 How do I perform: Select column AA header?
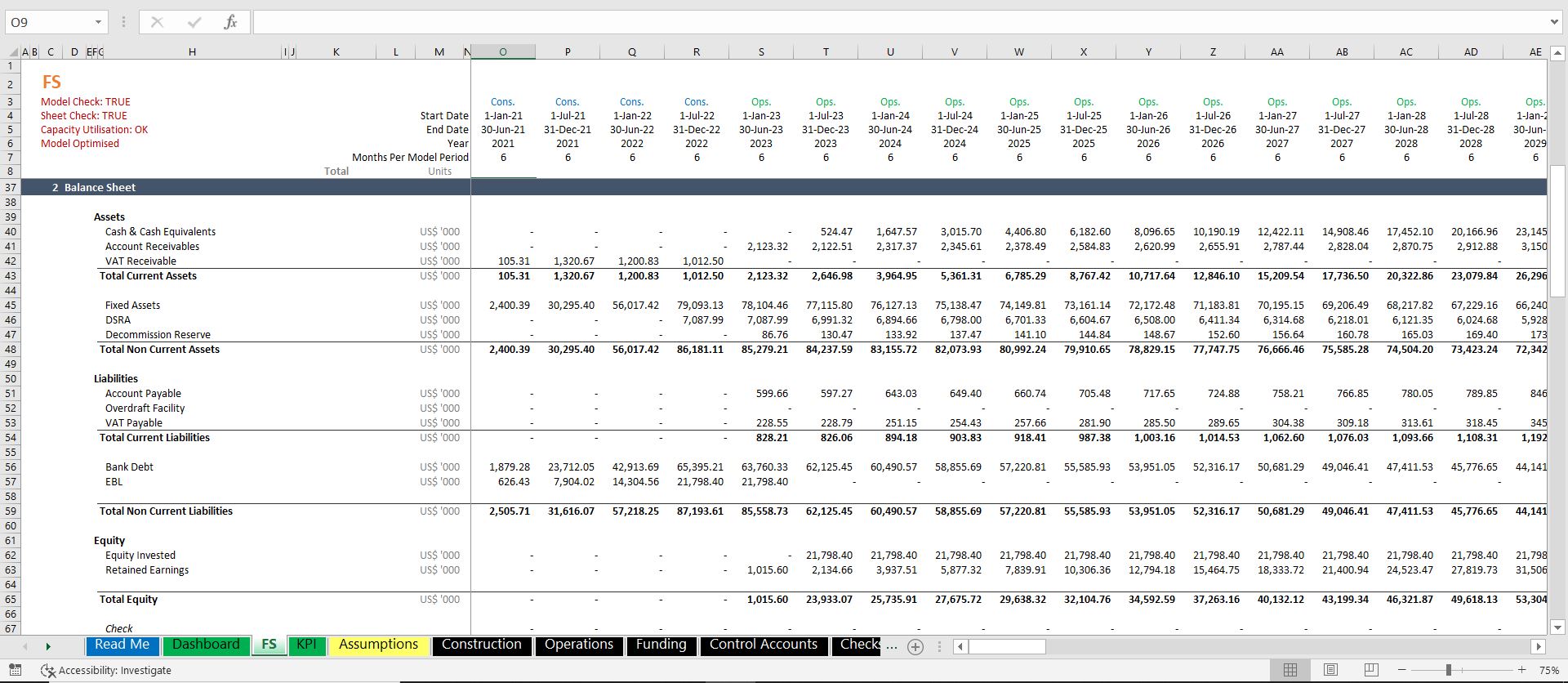(x=1277, y=51)
